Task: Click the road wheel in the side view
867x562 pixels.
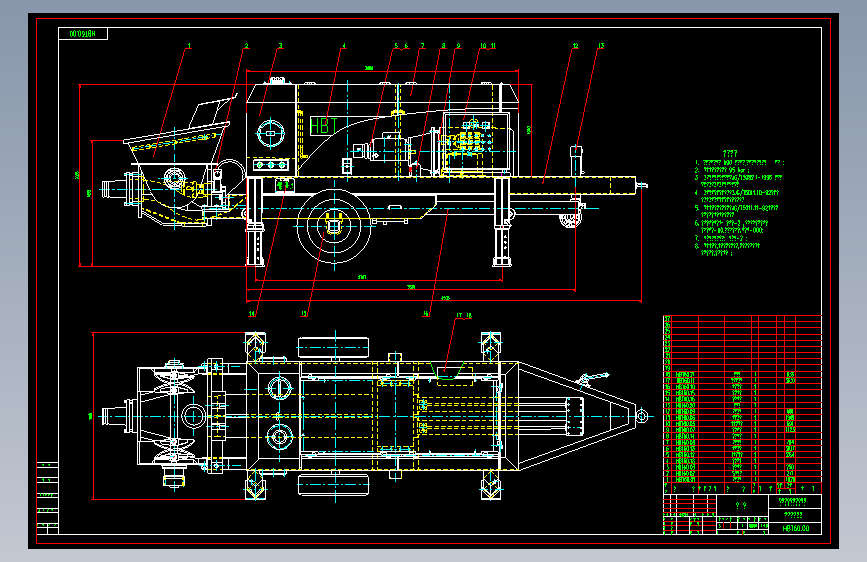Action: click(x=334, y=227)
